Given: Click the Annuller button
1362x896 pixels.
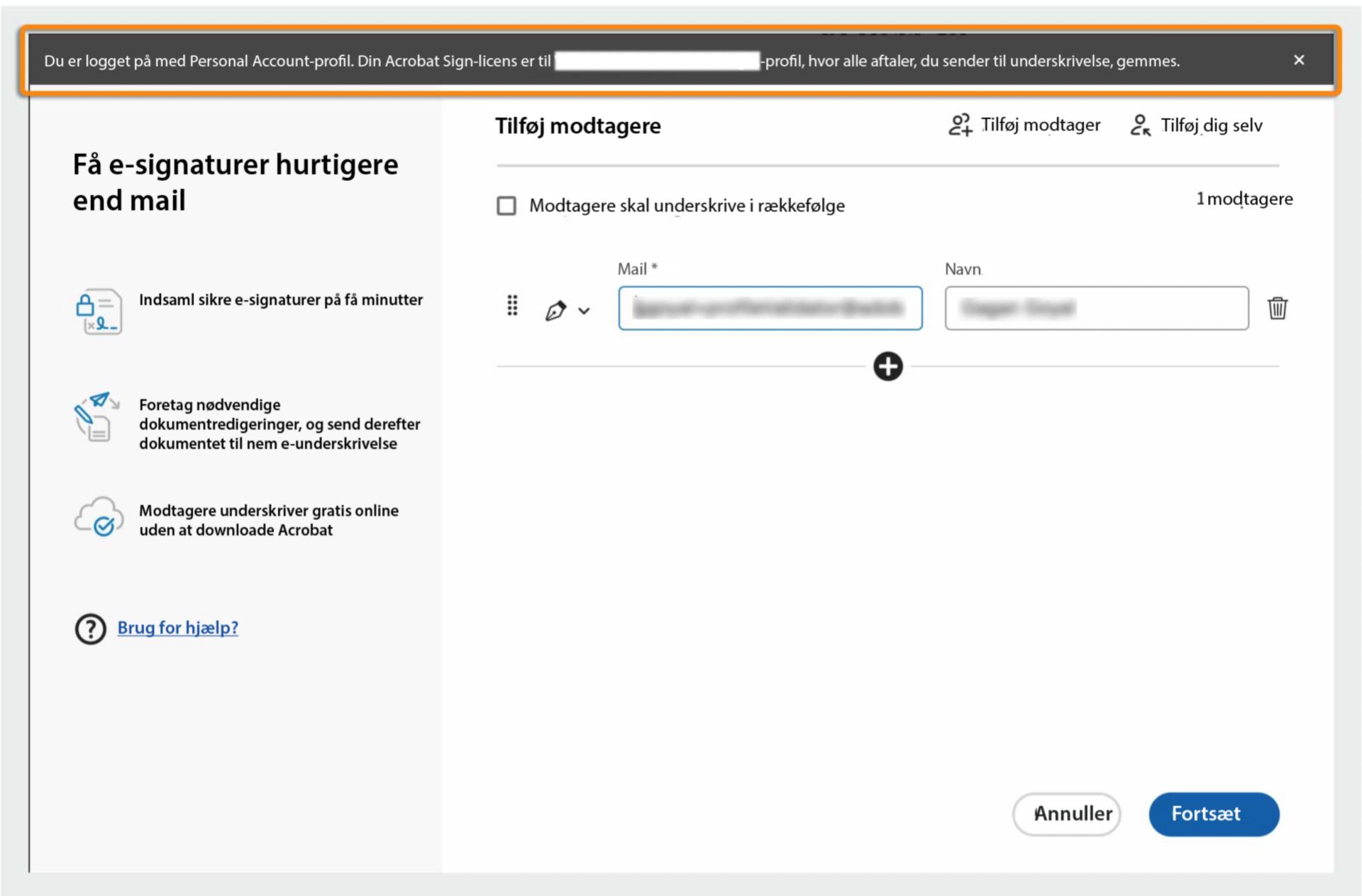Looking at the screenshot, I should [1067, 814].
